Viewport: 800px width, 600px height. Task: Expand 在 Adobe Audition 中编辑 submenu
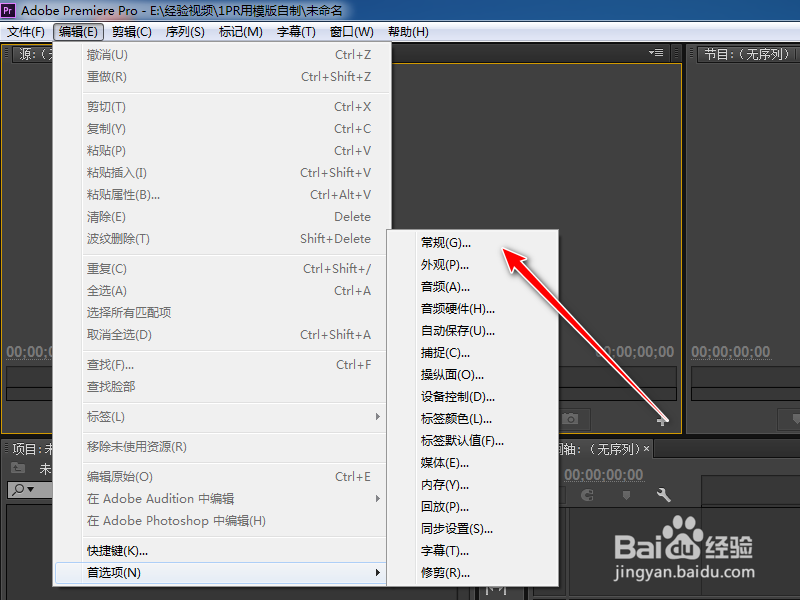(x=220, y=498)
